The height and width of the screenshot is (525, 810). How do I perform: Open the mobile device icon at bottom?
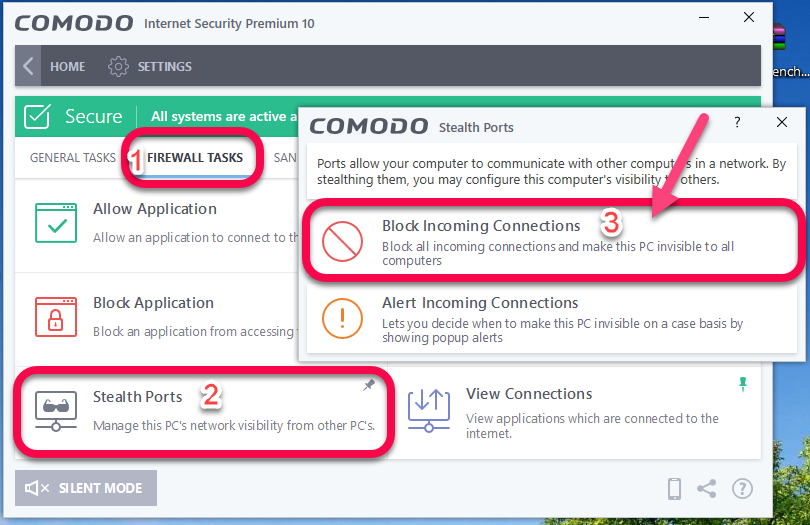674,488
